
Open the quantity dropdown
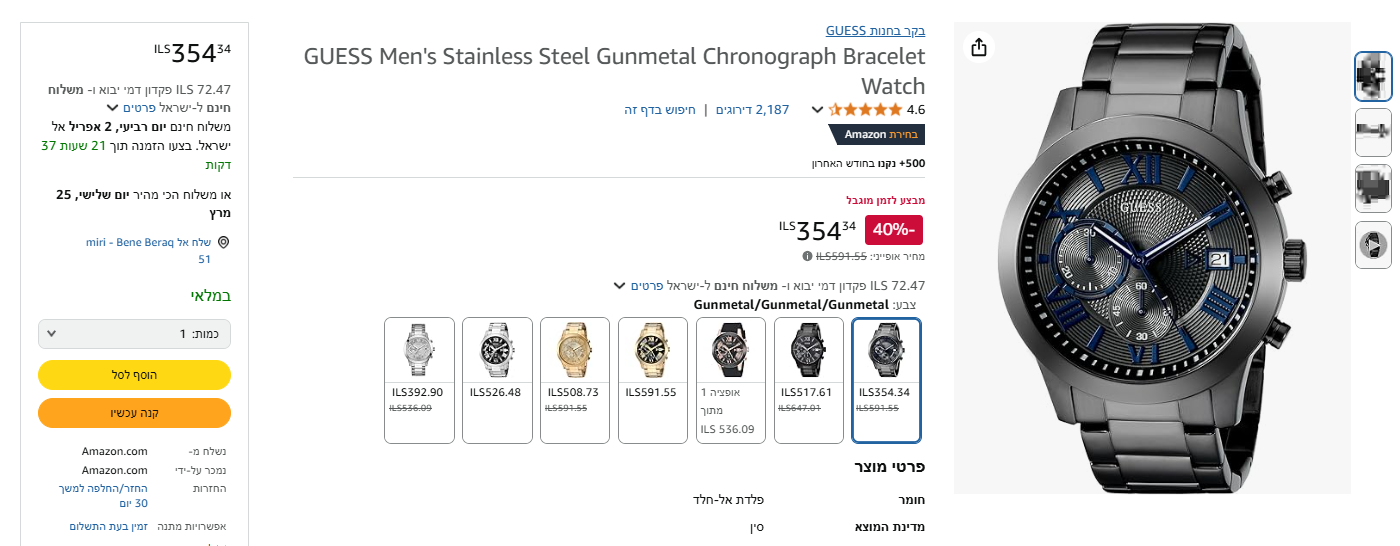134,334
